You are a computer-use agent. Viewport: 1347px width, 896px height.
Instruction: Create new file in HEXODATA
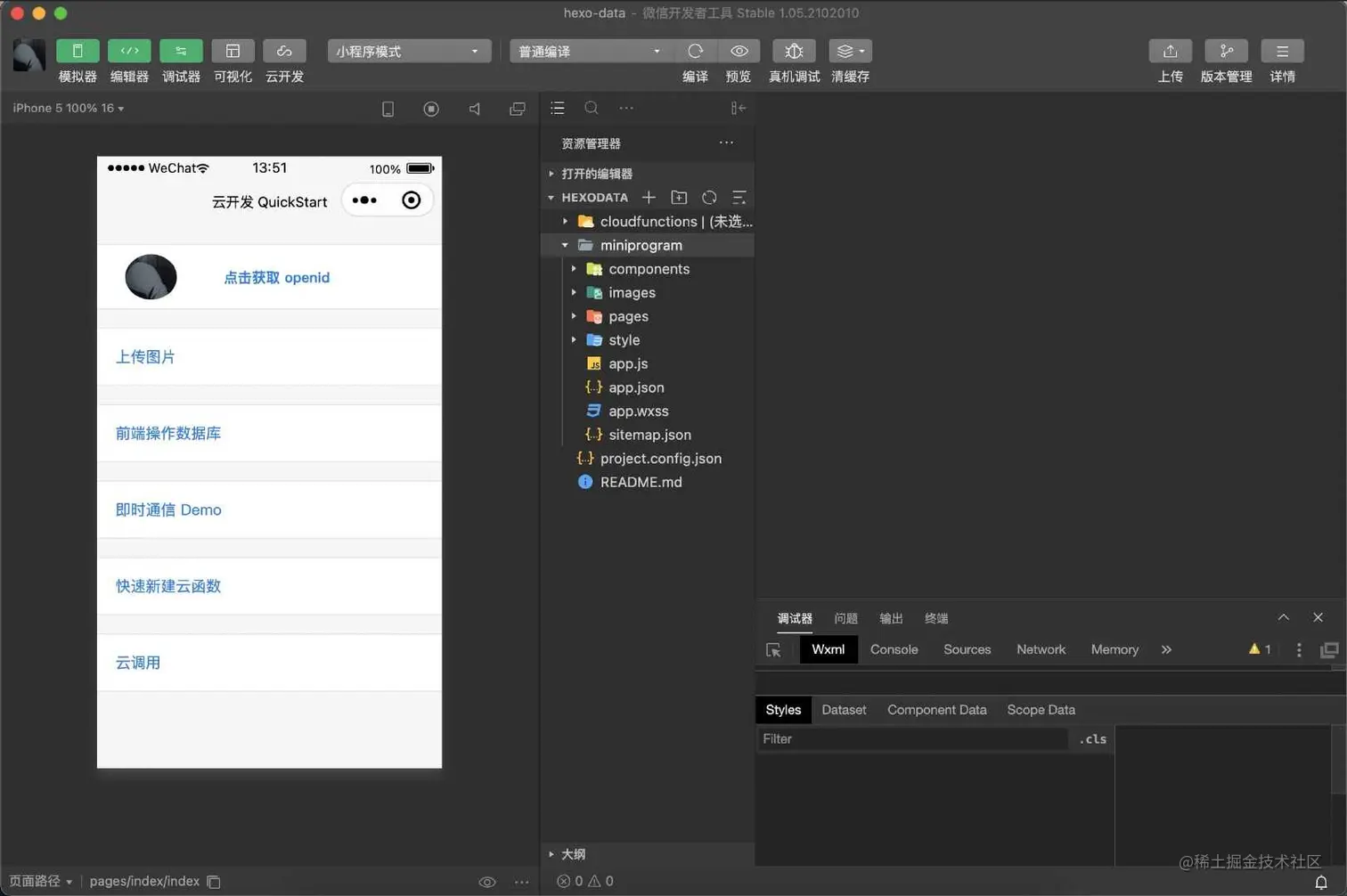pos(649,197)
